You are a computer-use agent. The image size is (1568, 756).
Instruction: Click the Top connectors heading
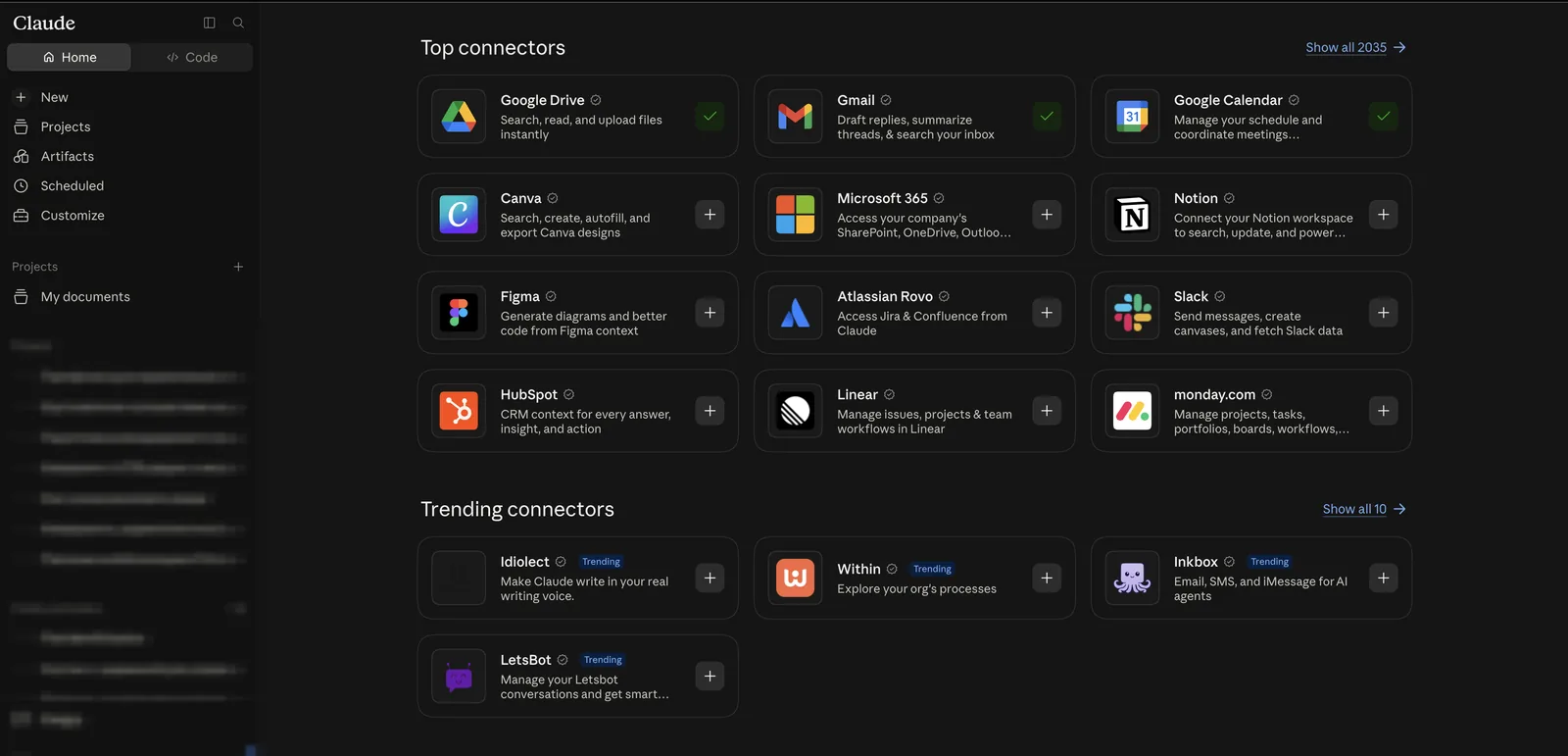493,47
